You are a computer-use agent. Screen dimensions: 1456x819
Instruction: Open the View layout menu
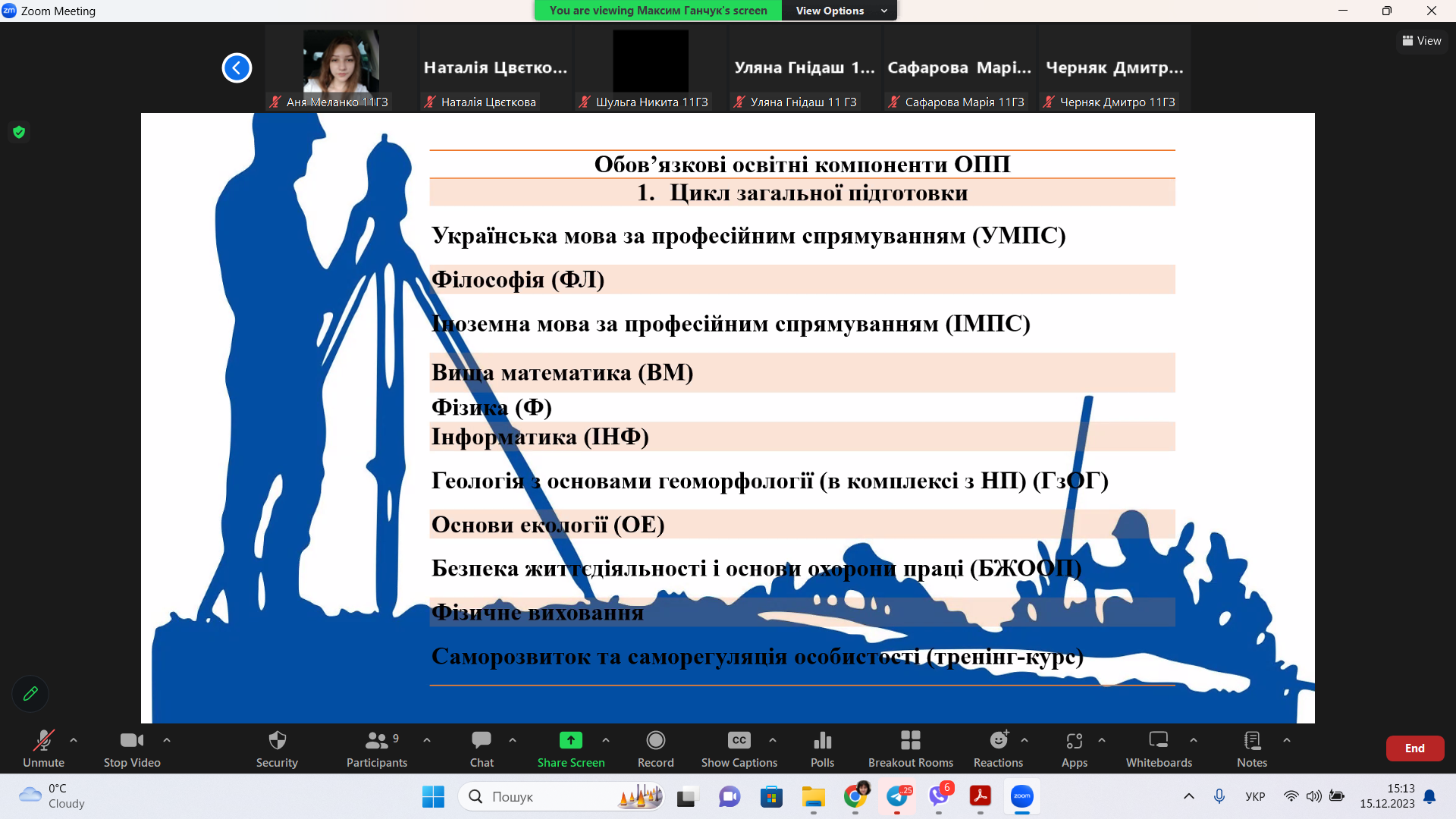(1422, 41)
